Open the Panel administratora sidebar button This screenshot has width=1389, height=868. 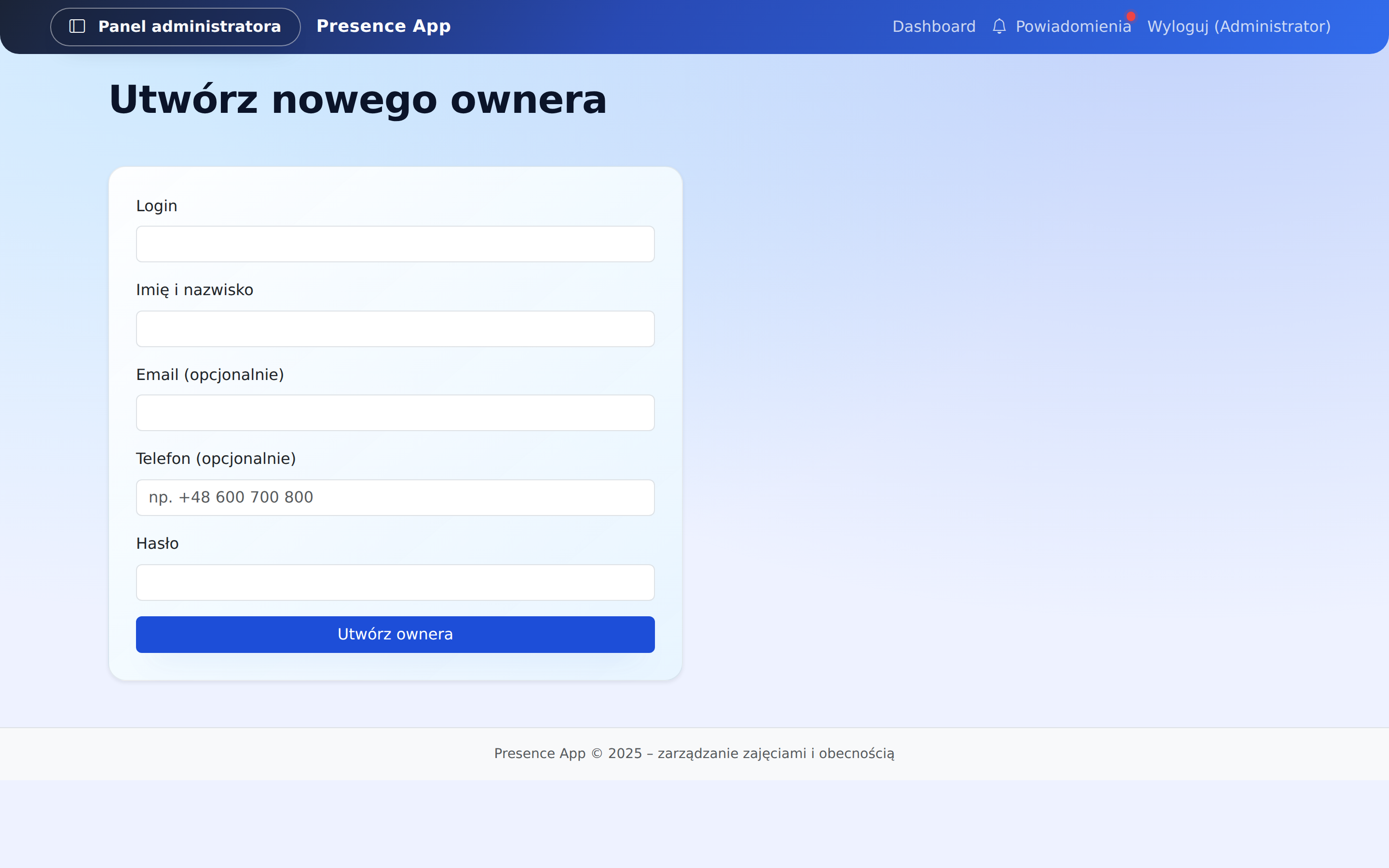pos(175,27)
